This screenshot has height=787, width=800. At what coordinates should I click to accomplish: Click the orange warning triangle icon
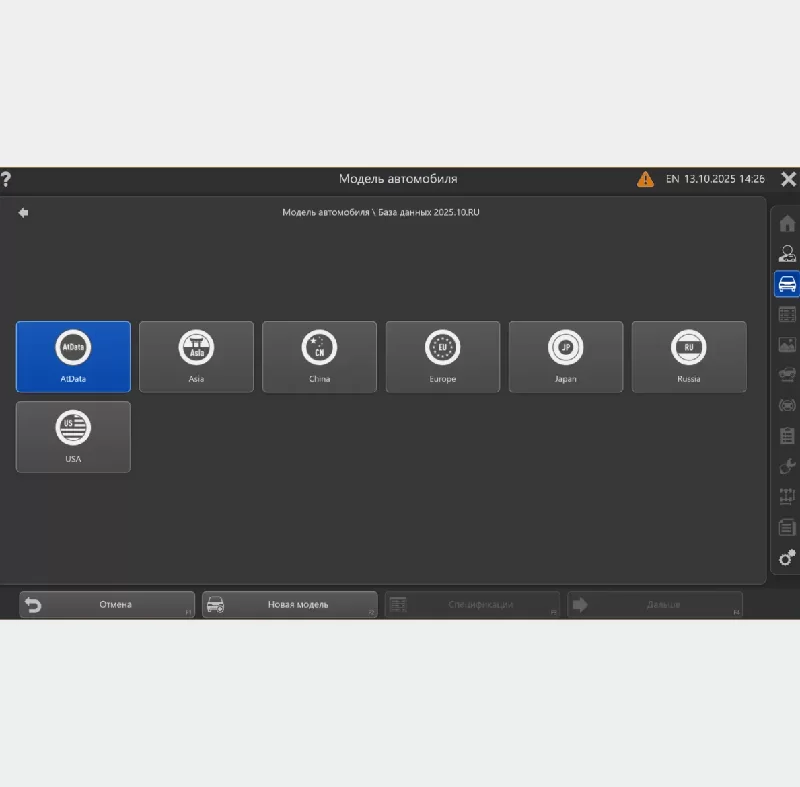click(x=645, y=179)
